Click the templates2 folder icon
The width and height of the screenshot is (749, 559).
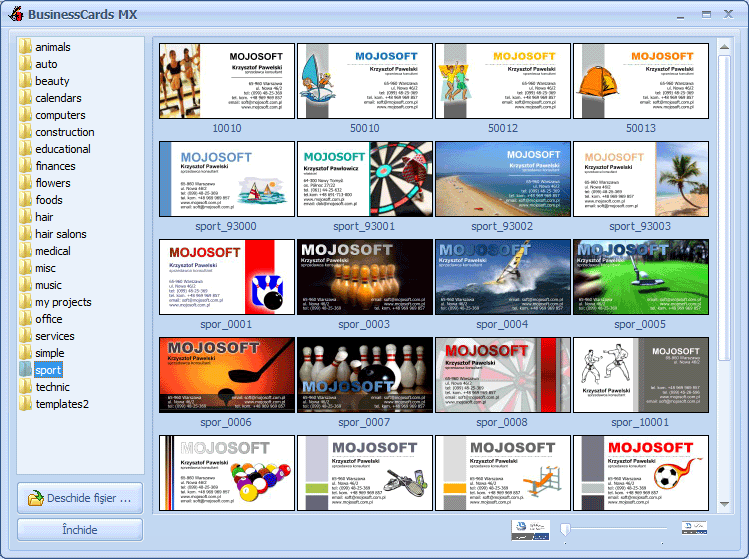25,404
